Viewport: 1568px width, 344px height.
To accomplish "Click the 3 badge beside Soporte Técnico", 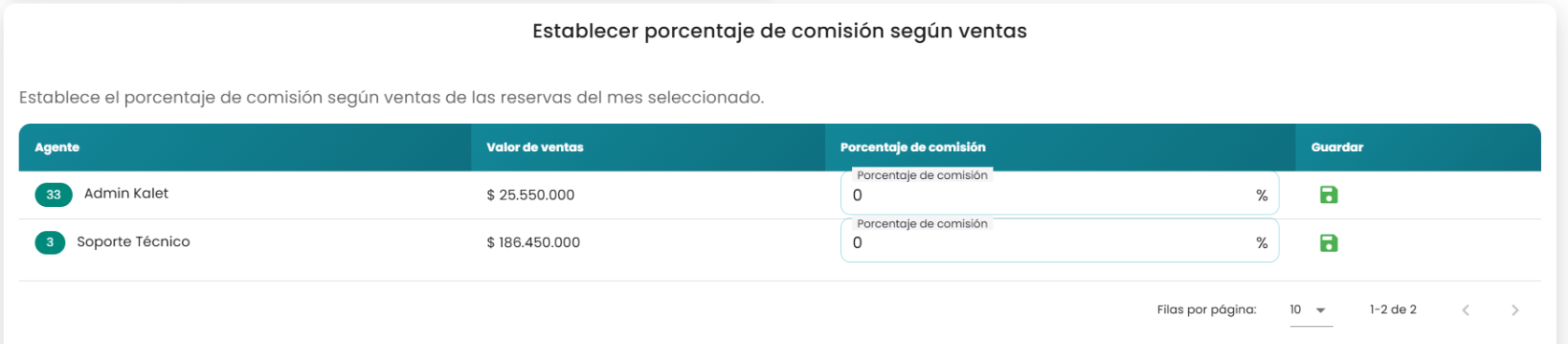I will tap(49, 242).
